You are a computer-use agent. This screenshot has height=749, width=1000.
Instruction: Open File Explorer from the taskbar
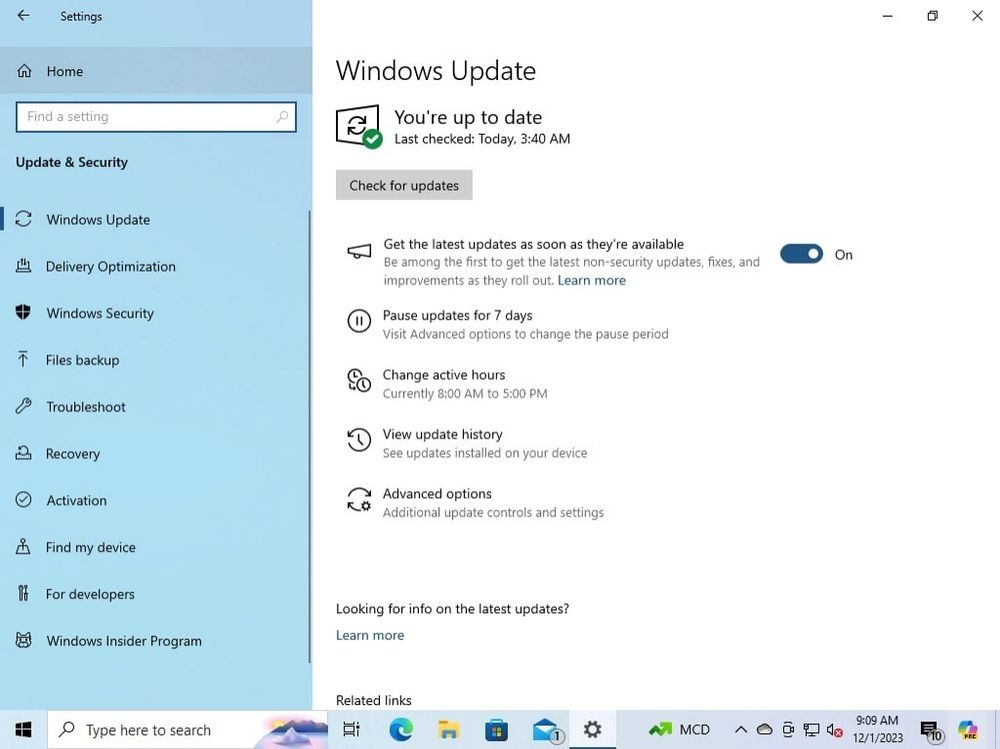[448, 729]
